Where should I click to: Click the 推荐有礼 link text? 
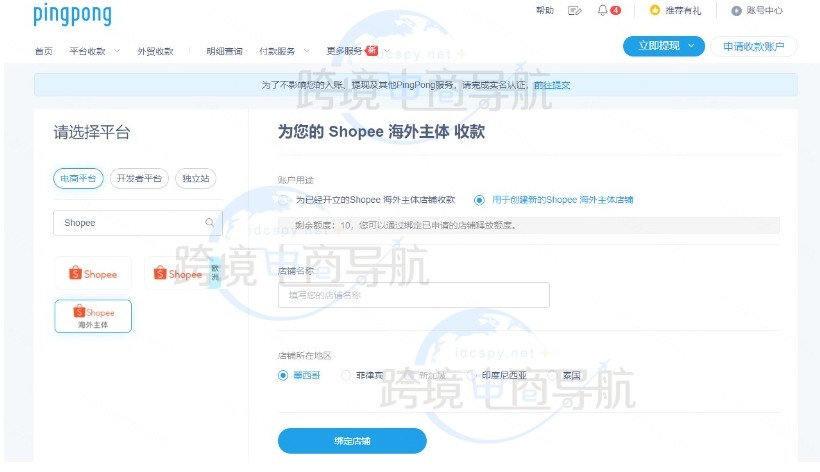(x=683, y=10)
